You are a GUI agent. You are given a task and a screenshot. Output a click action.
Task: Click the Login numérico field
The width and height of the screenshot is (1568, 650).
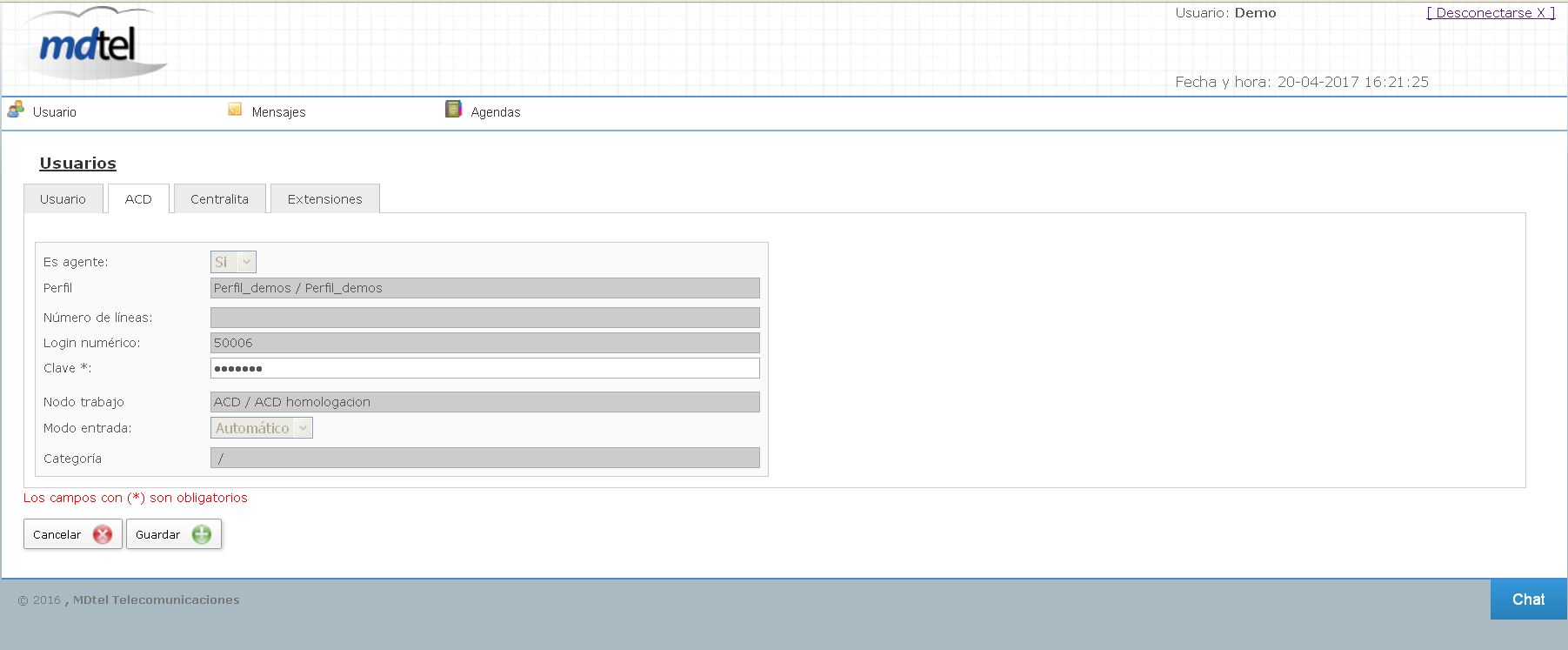coord(484,343)
